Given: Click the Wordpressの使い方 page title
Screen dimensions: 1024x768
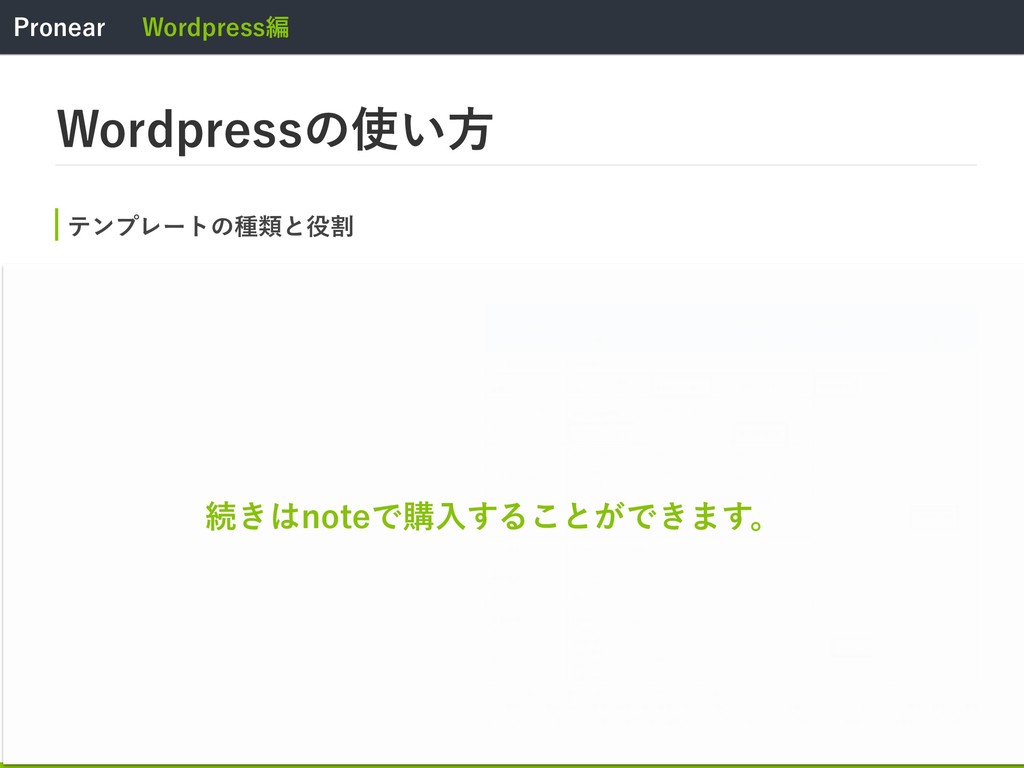Looking at the screenshot, I should tap(275, 129).
